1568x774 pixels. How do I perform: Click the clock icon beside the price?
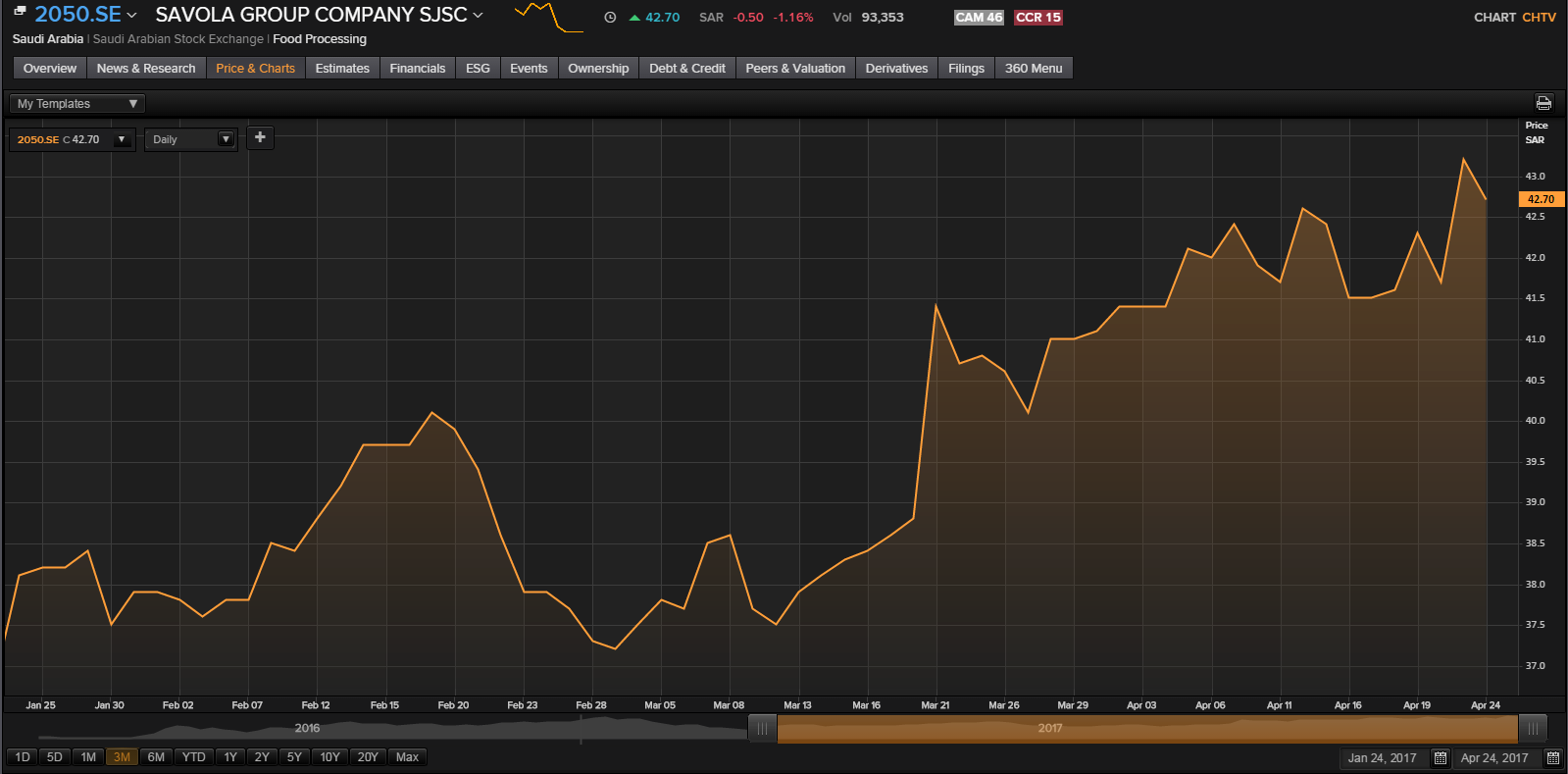pos(610,18)
